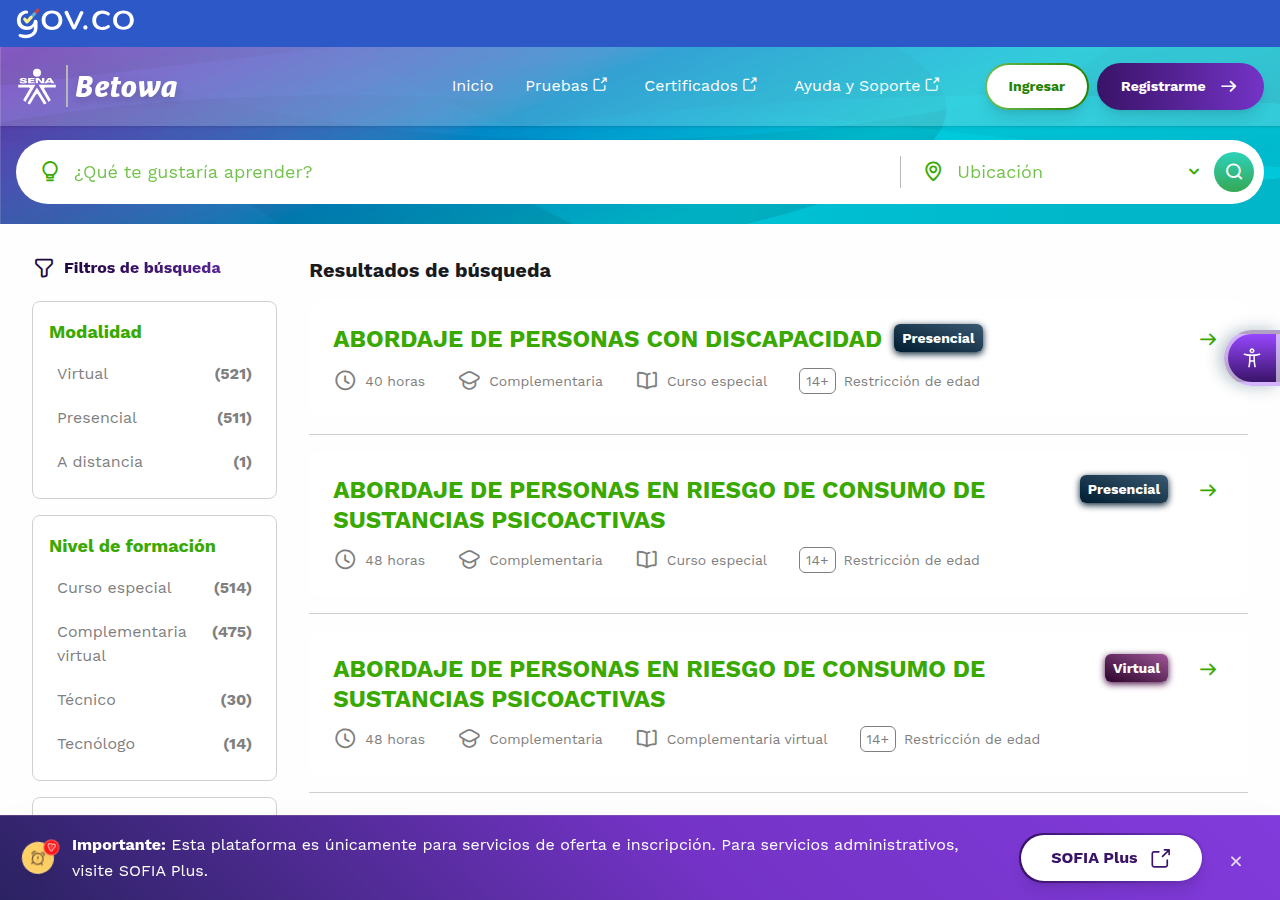Click the Presencial badge on Discapacidad course

pyautogui.click(x=938, y=339)
